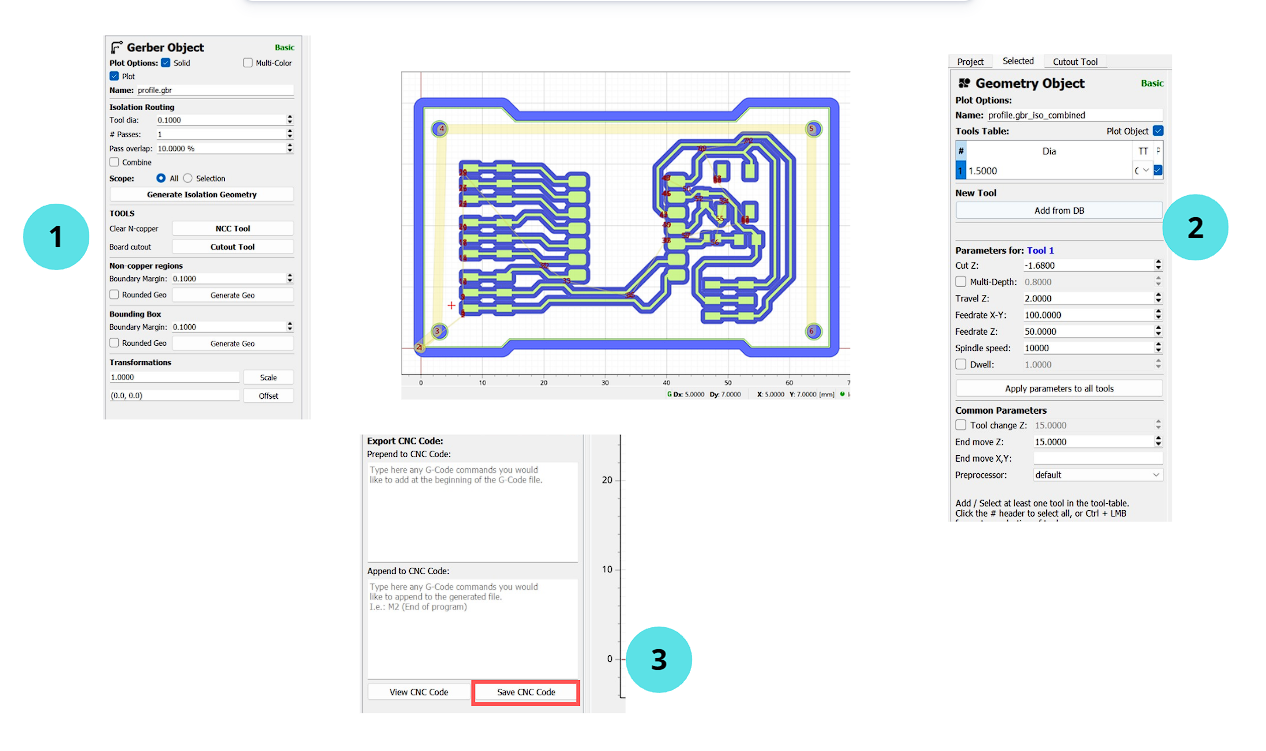Screen dimensions: 1266x751
Task: Click the End move X,Y field
Action: point(1098,458)
